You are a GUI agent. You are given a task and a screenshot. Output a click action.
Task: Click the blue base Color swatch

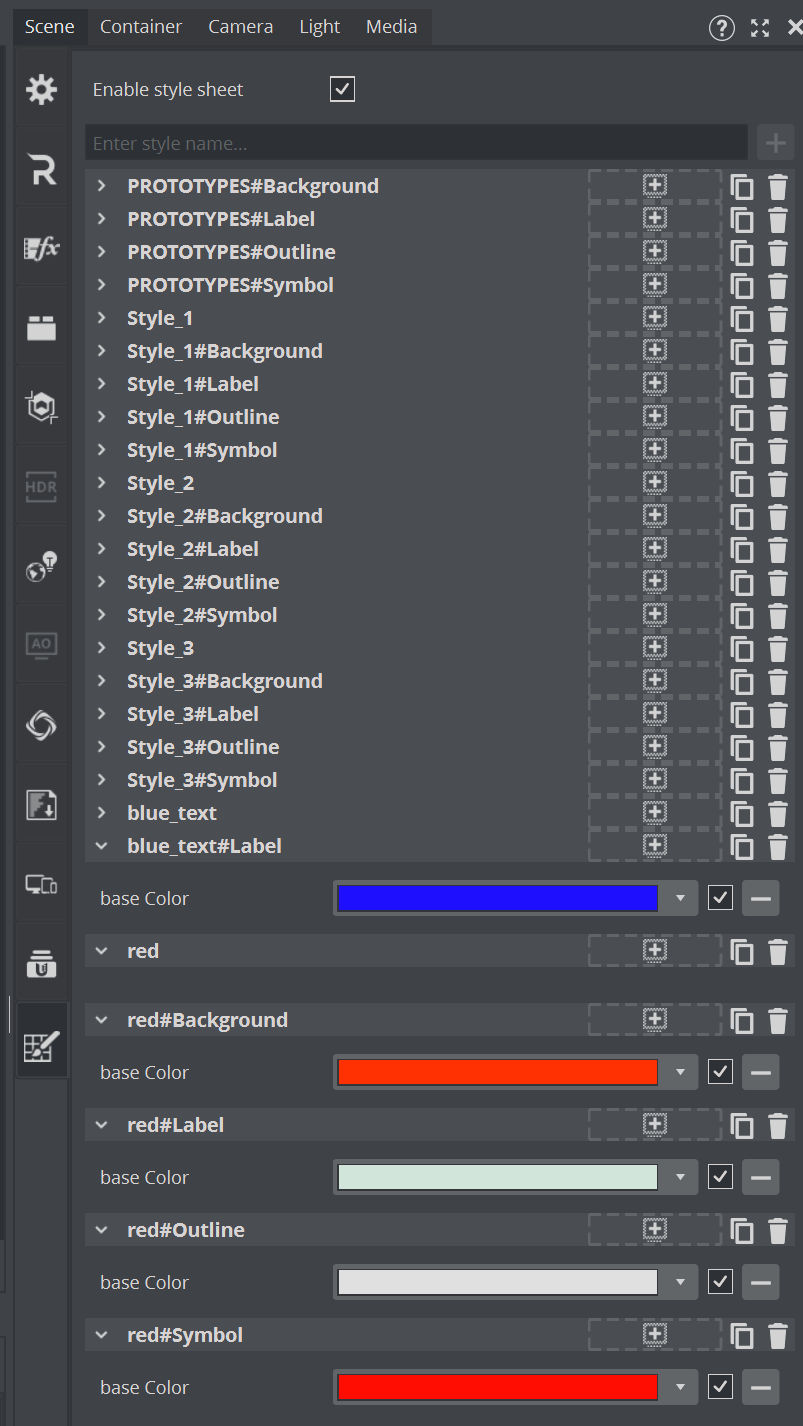click(497, 898)
